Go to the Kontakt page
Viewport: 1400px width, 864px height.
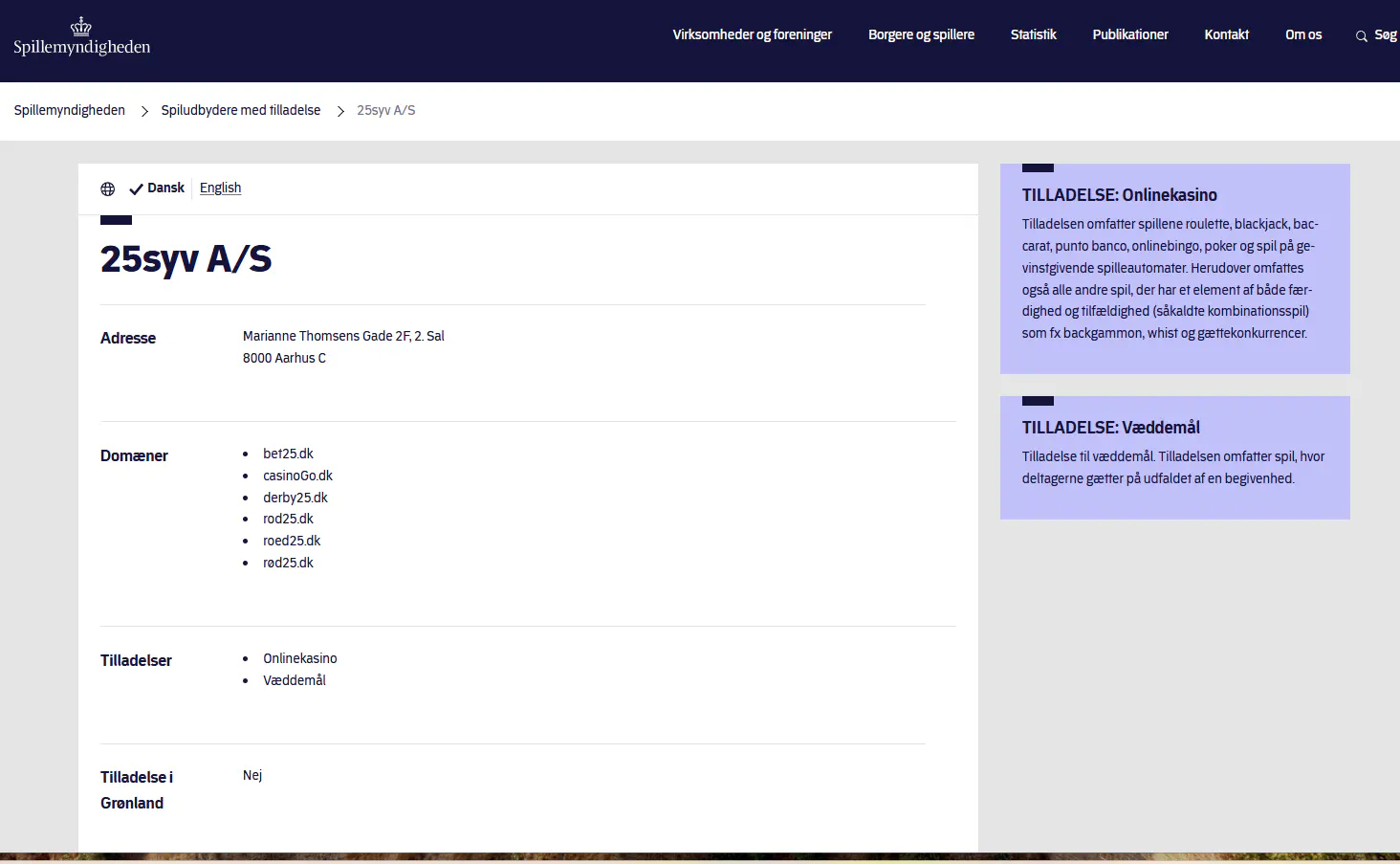coord(1226,34)
